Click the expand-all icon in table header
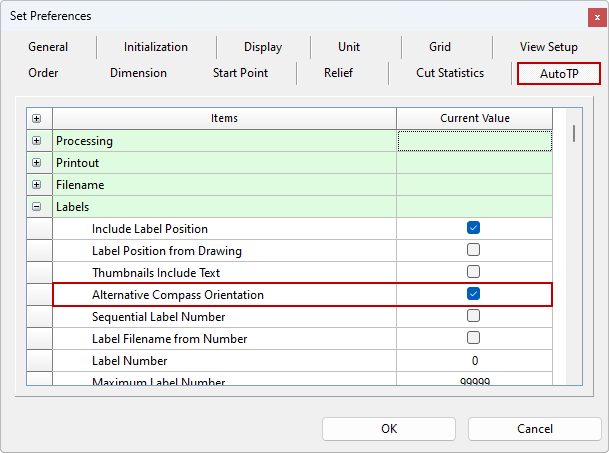This screenshot has width=609, height=453. click(37, 119)
